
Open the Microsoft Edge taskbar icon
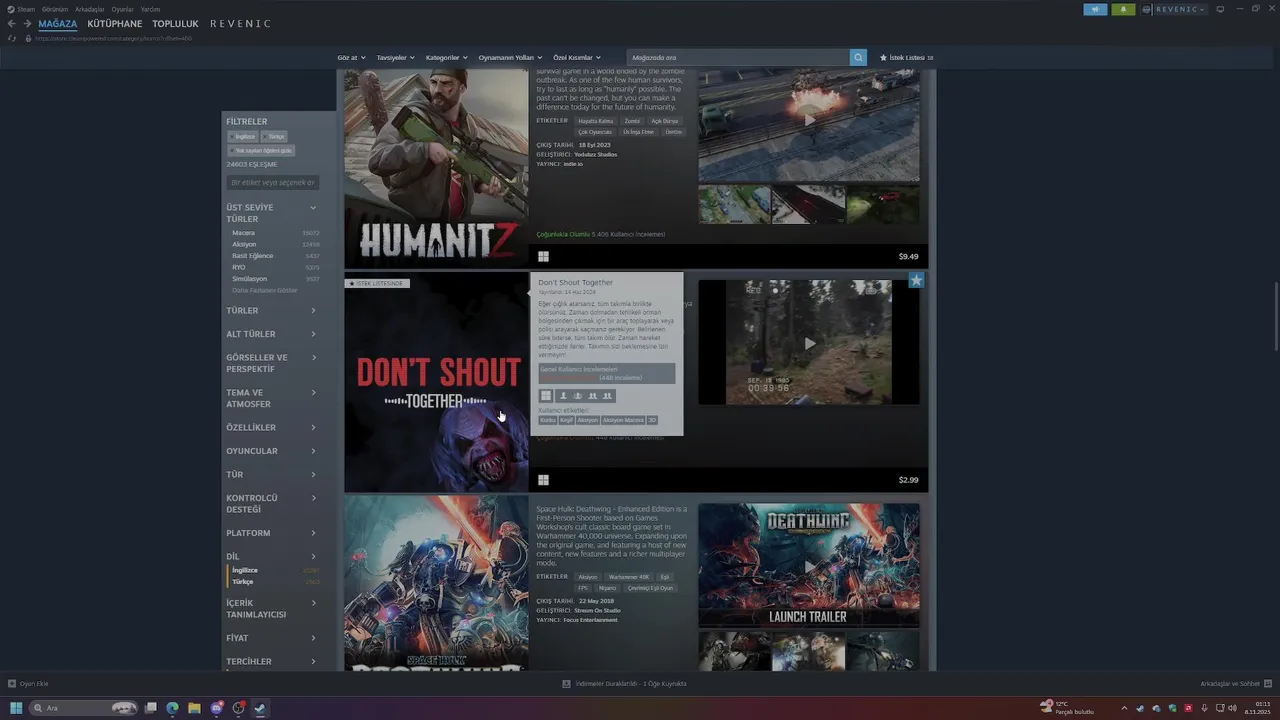pyautogui.click(x=172, y=708)
